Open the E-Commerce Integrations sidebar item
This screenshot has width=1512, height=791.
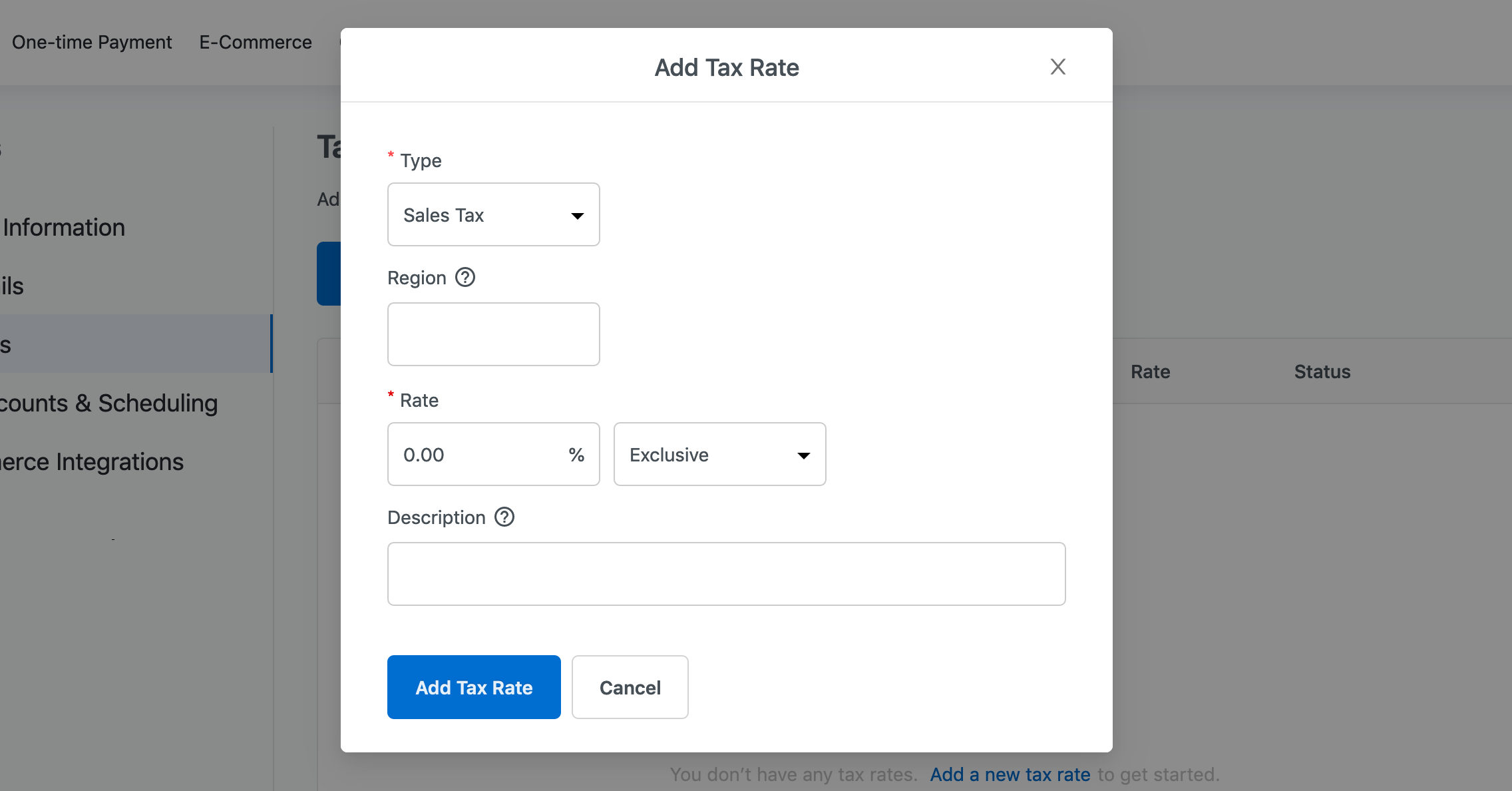pos(91,462)
